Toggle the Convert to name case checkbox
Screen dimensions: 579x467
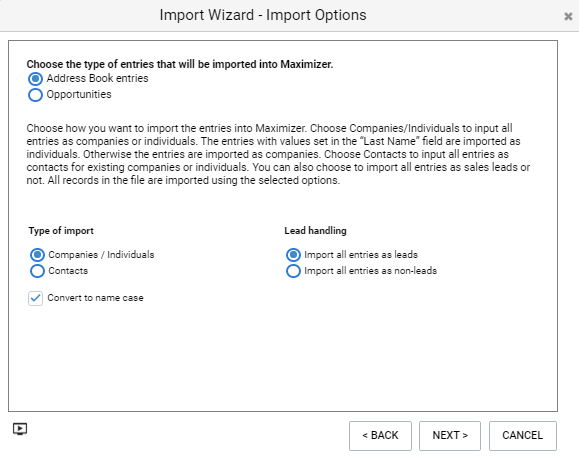[35, 298]
